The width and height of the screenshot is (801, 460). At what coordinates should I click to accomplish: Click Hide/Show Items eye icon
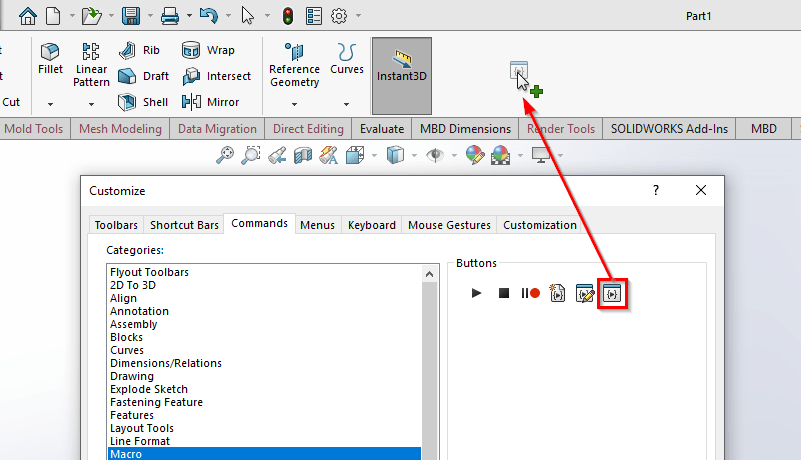(x=435, y=155)
